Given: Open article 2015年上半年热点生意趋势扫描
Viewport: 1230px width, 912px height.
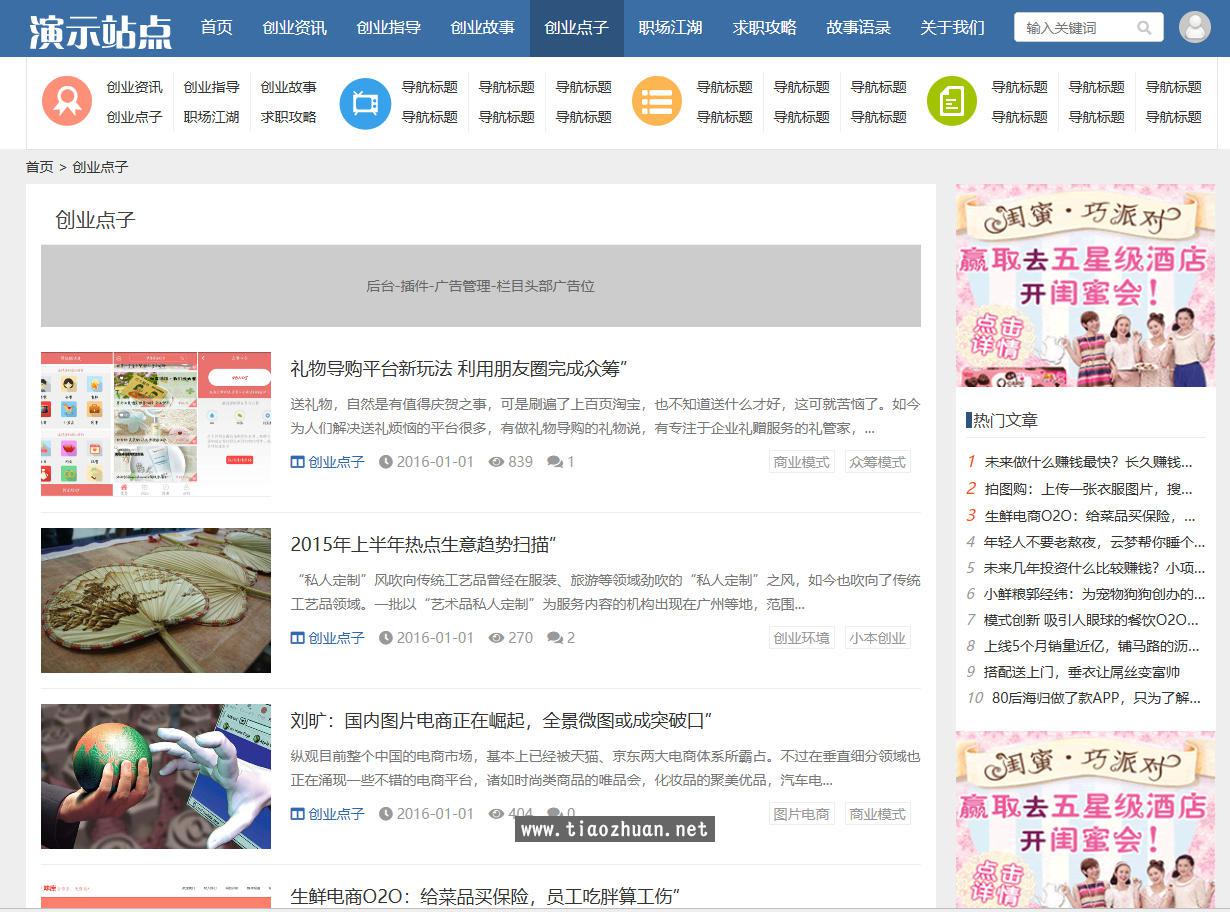Looking at the screenshot, I should tap(423, 544).
